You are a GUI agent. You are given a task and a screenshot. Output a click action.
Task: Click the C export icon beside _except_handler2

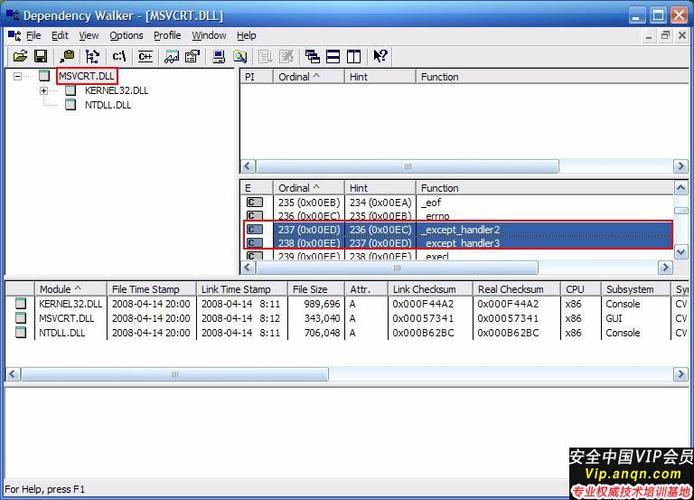(x=254, y=229)
